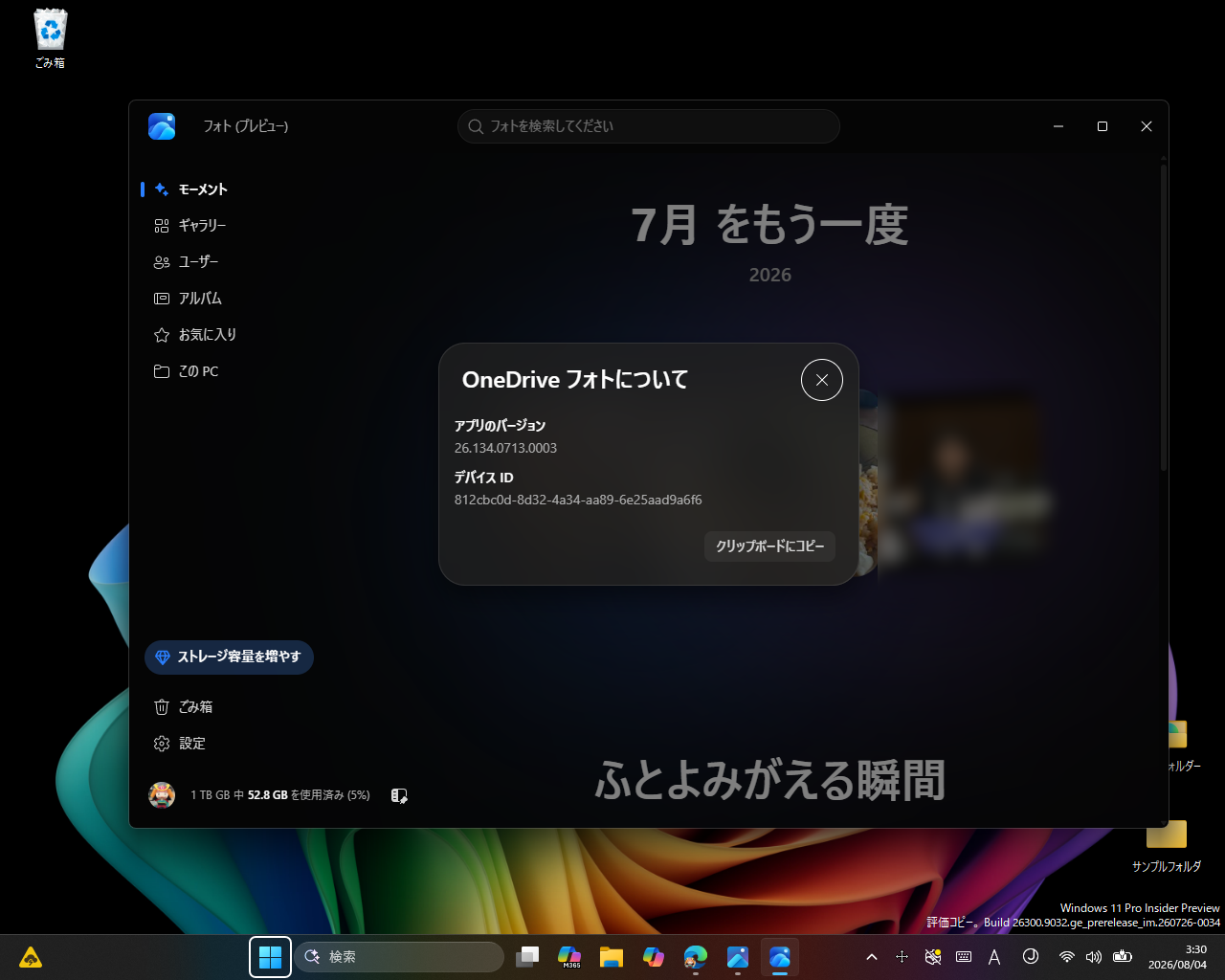This screenshot has width=1225, height=980.
Task: Launch Microsoft 365 Copilot from the taskbar
Action: click(569, 957)
